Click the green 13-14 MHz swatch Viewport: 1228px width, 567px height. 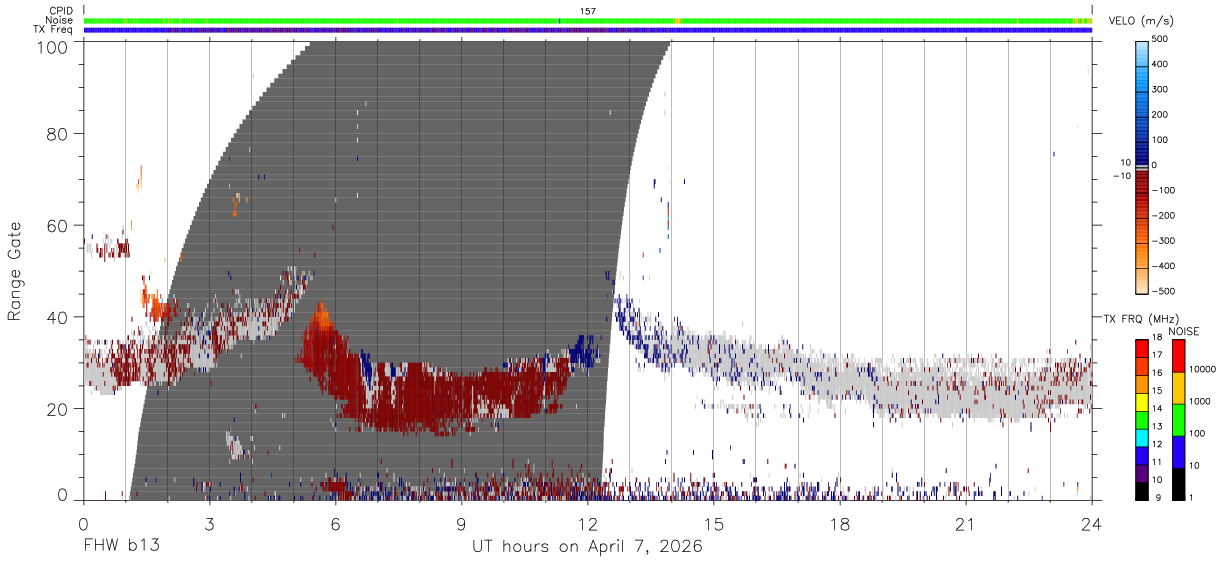pos(1142,420)
